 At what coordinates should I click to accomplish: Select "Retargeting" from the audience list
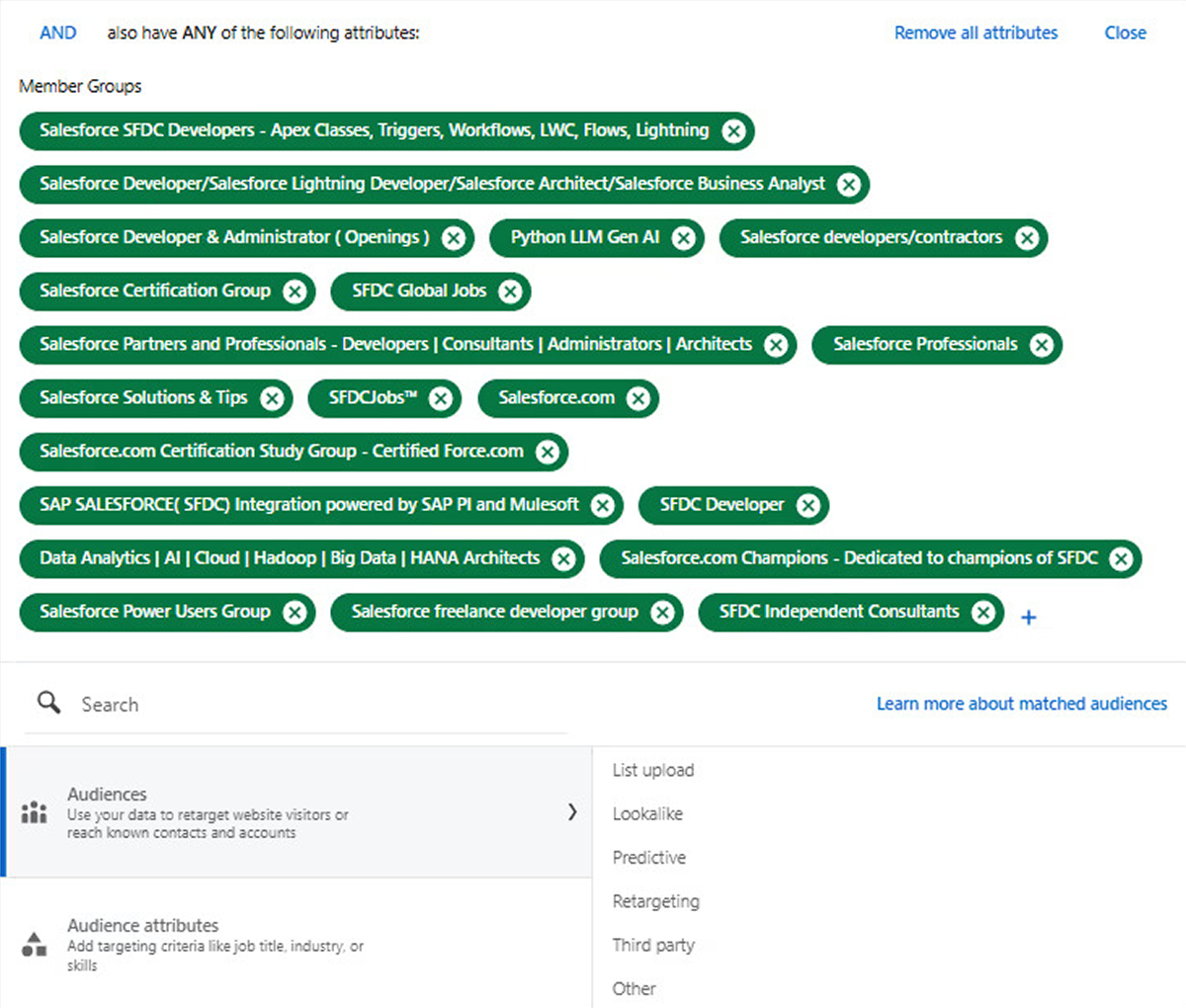pos(655,901)
